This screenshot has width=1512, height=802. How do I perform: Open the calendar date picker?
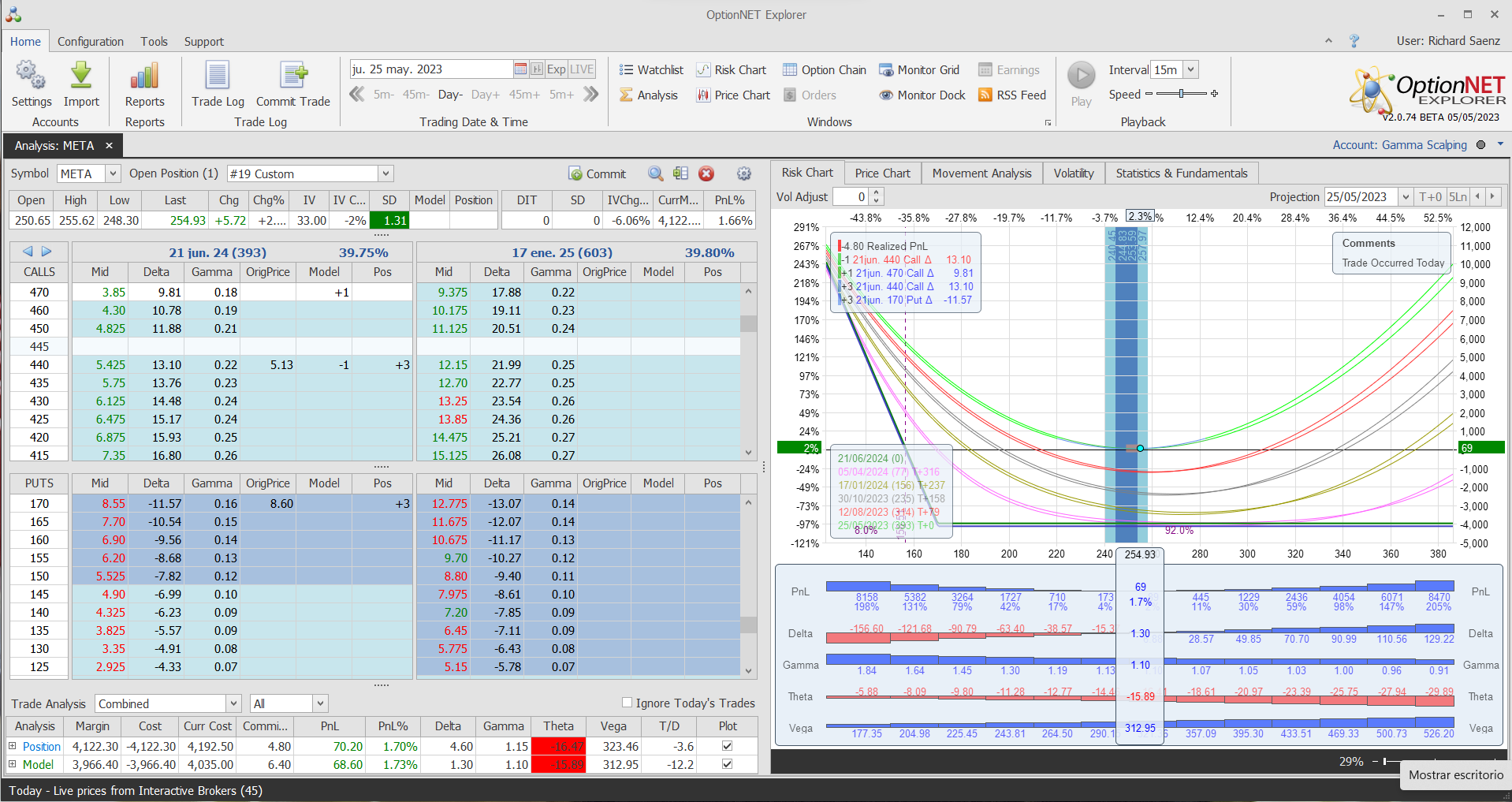point(520,69)
